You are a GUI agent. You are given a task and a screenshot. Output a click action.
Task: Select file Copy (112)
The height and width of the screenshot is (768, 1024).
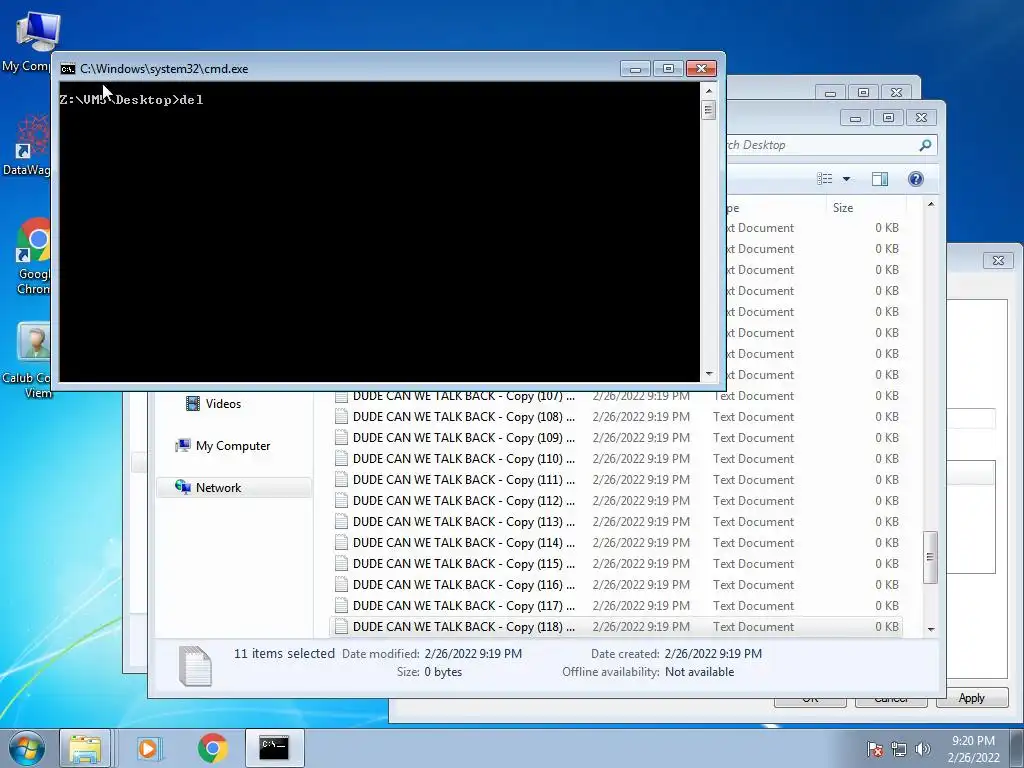pyautogui.click(x=616, y=500)
